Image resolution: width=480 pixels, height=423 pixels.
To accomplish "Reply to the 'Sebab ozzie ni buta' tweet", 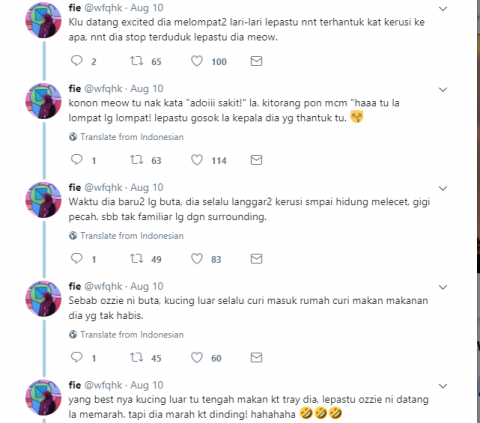I will coord(77,357).
